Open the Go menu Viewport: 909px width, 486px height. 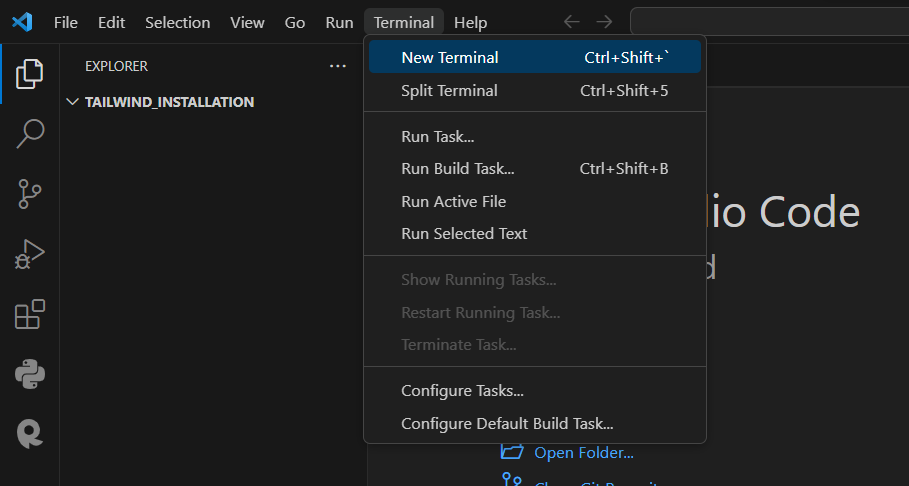(x=294, y=23)
